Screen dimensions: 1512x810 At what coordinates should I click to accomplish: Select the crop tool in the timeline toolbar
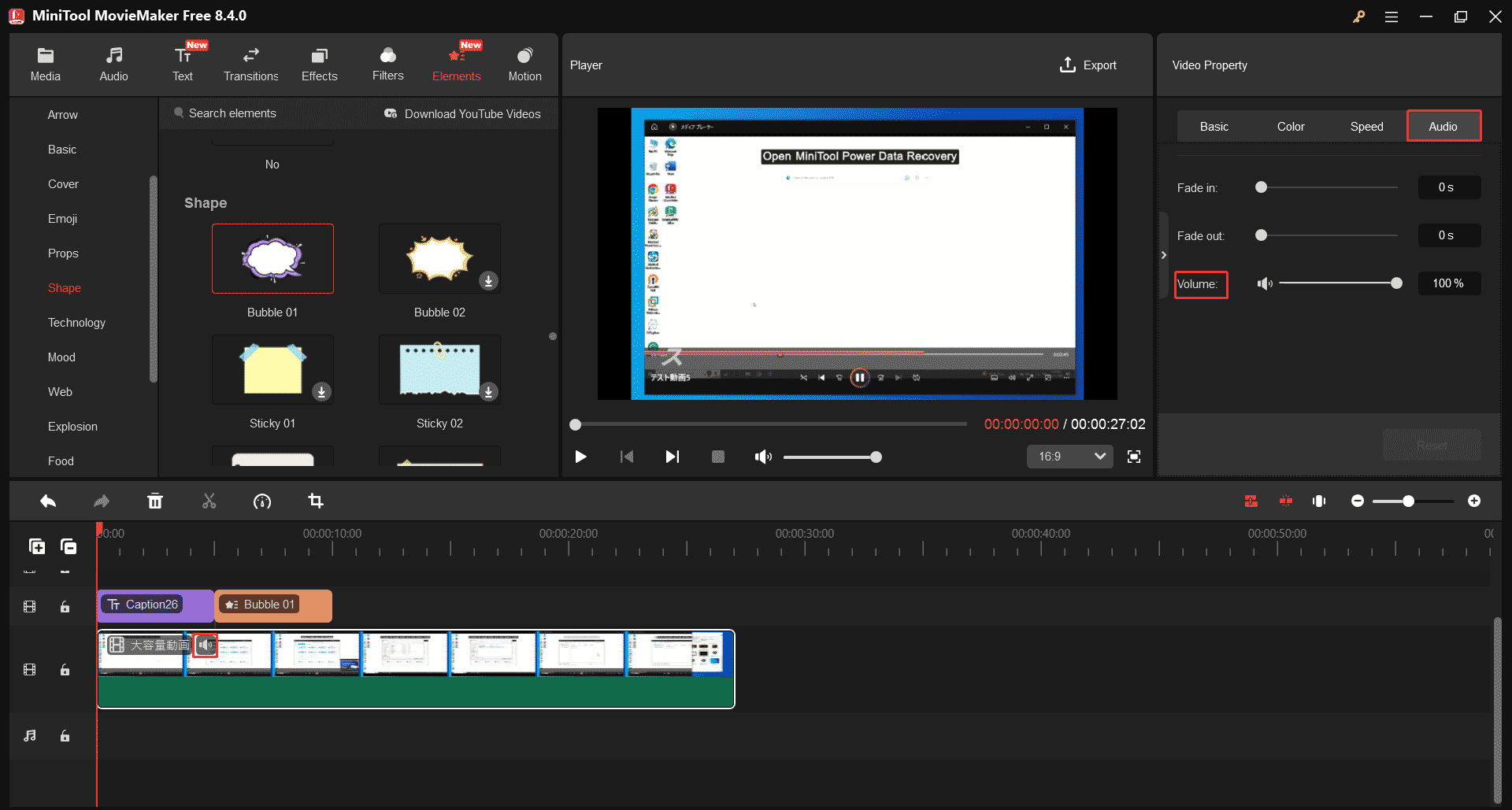tap(316, 501)
